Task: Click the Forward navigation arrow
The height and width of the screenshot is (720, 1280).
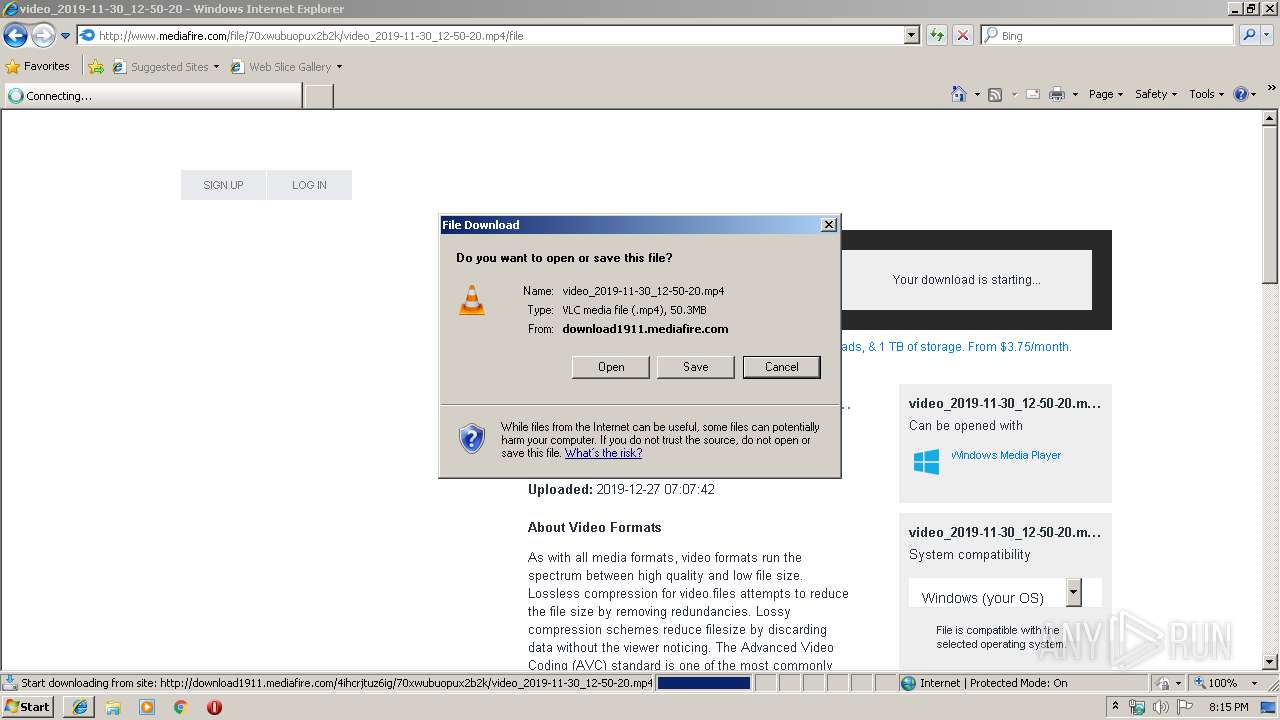Action: pos(43,36)
